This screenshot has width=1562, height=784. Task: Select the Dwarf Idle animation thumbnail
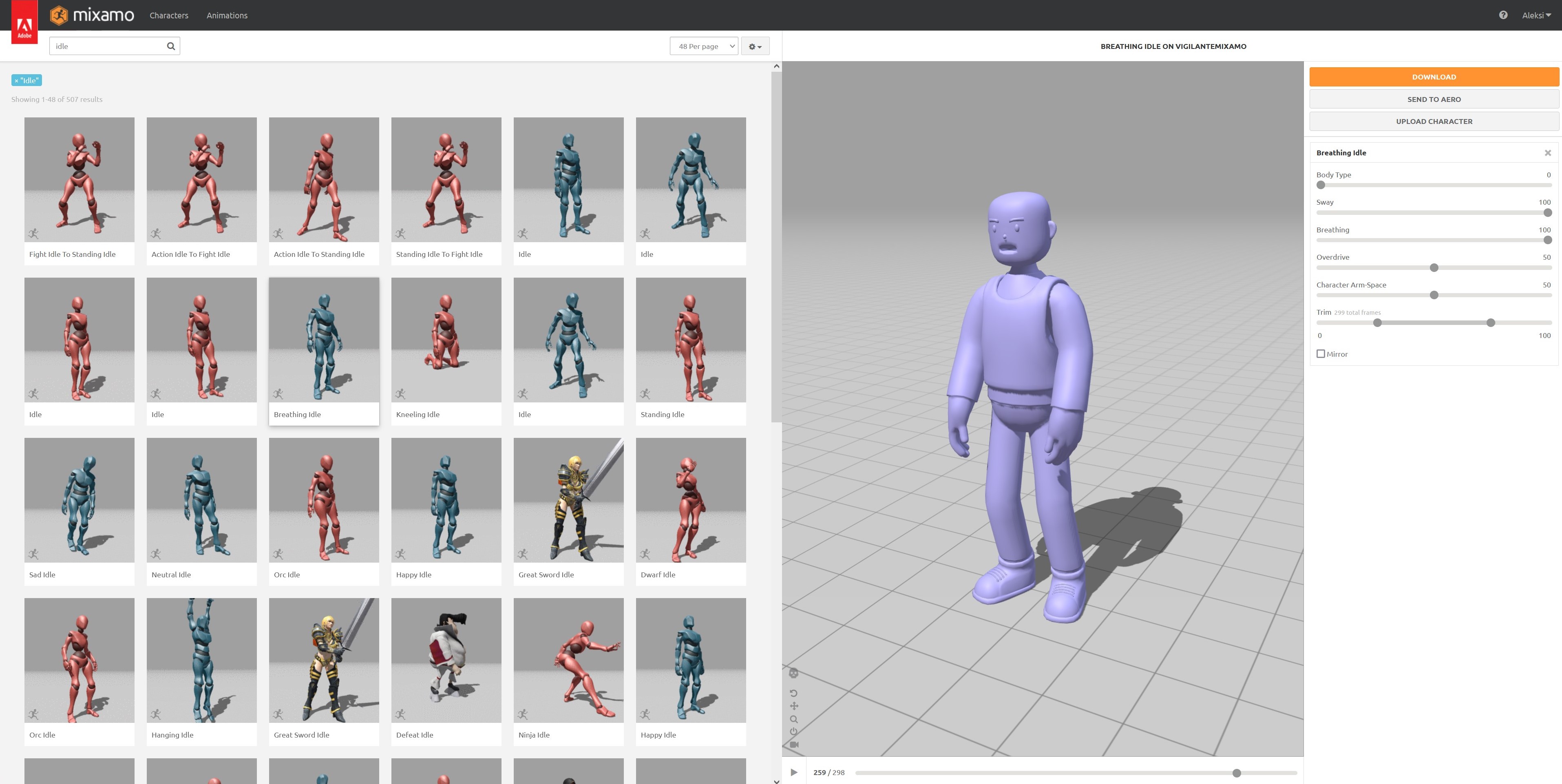[691, 500]
